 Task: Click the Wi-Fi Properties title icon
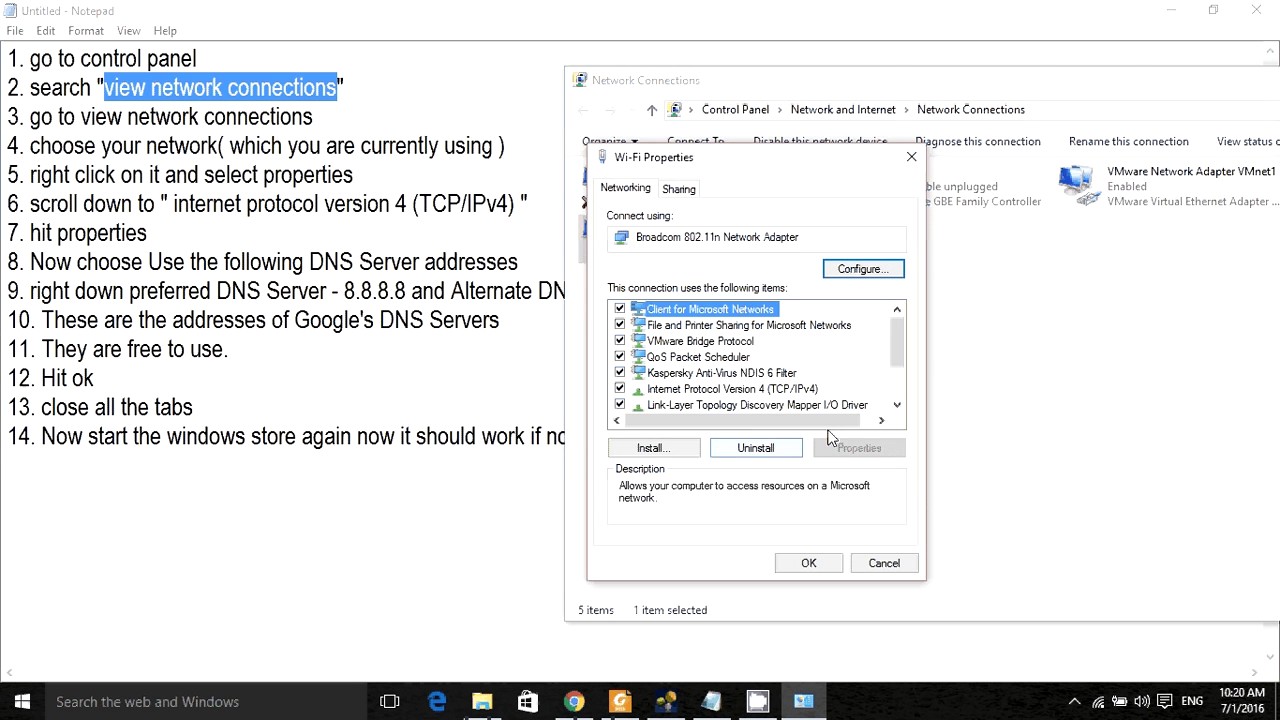[x=602, y=157]
